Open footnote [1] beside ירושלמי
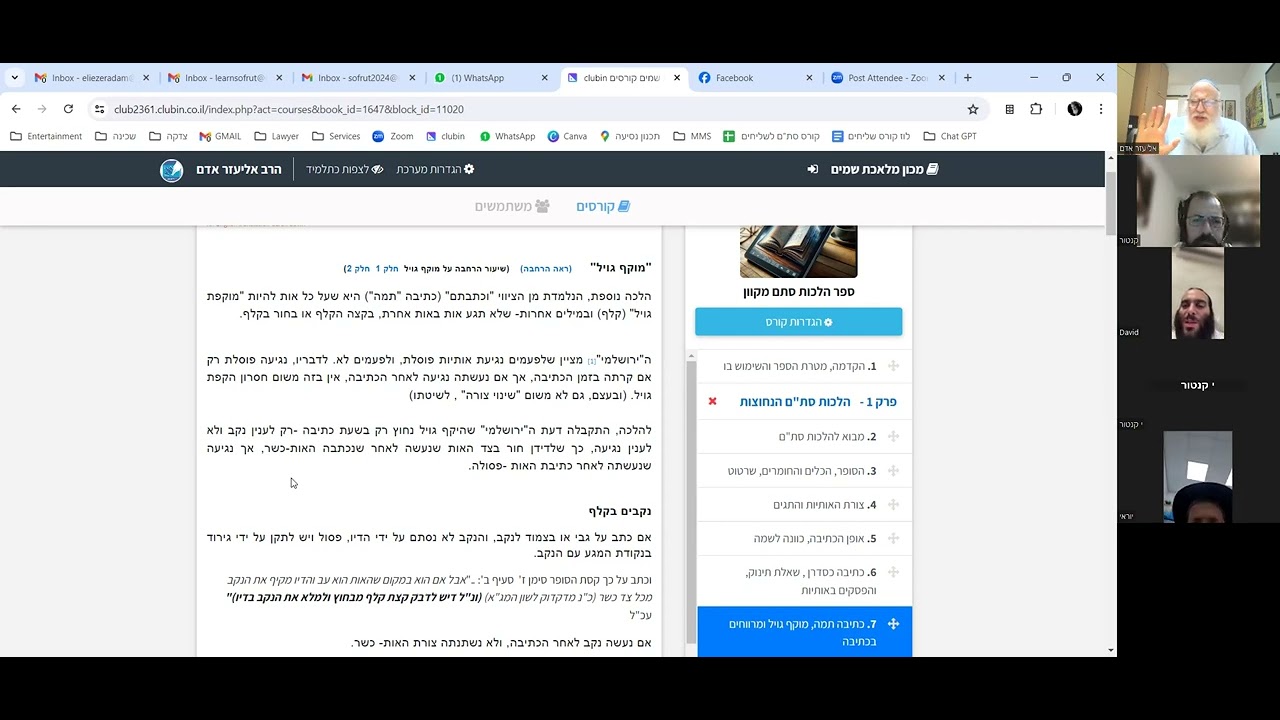Screen dimensions: 1280x720 coord(592,361)
